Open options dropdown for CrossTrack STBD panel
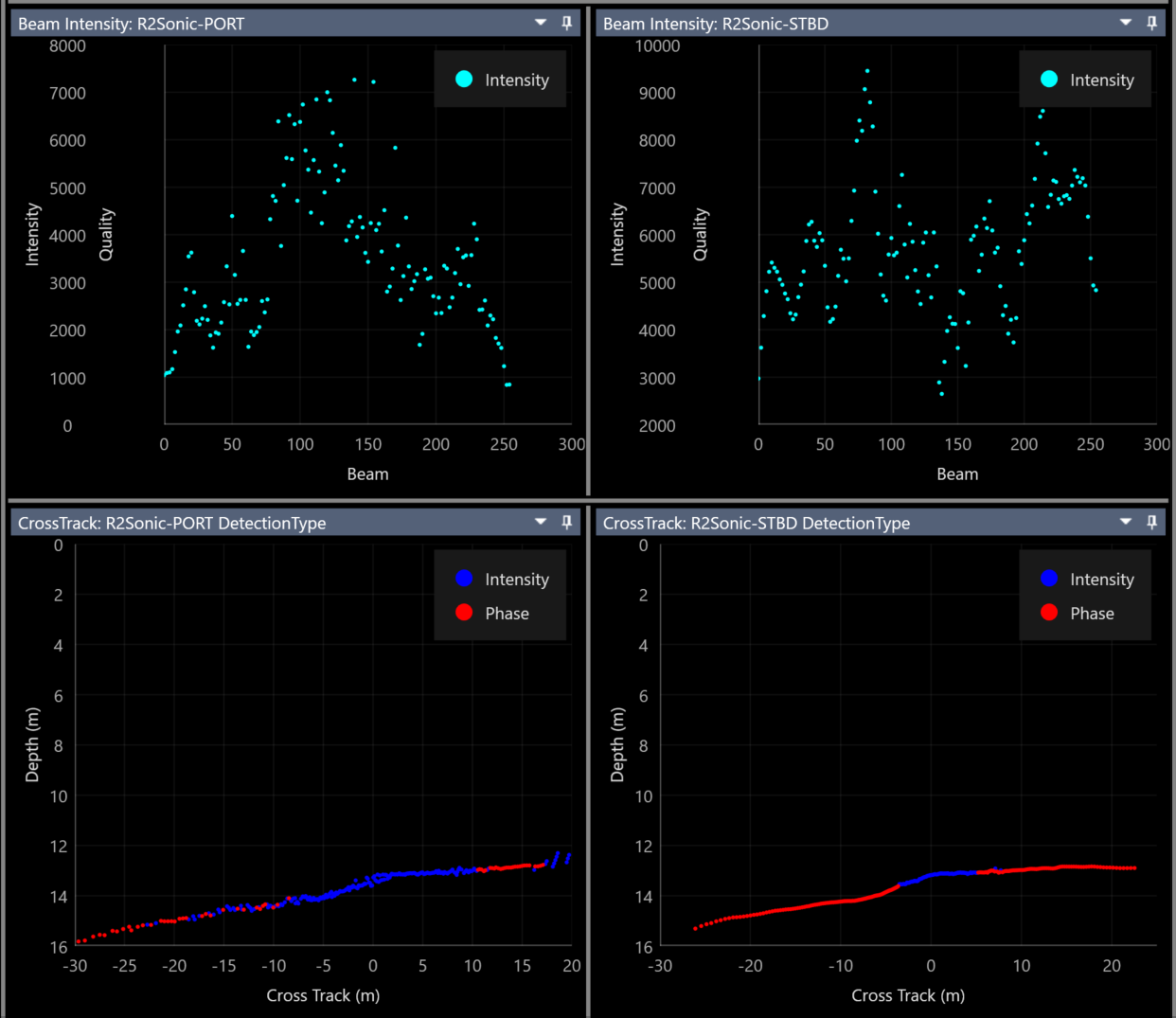 coord(1126,521)
